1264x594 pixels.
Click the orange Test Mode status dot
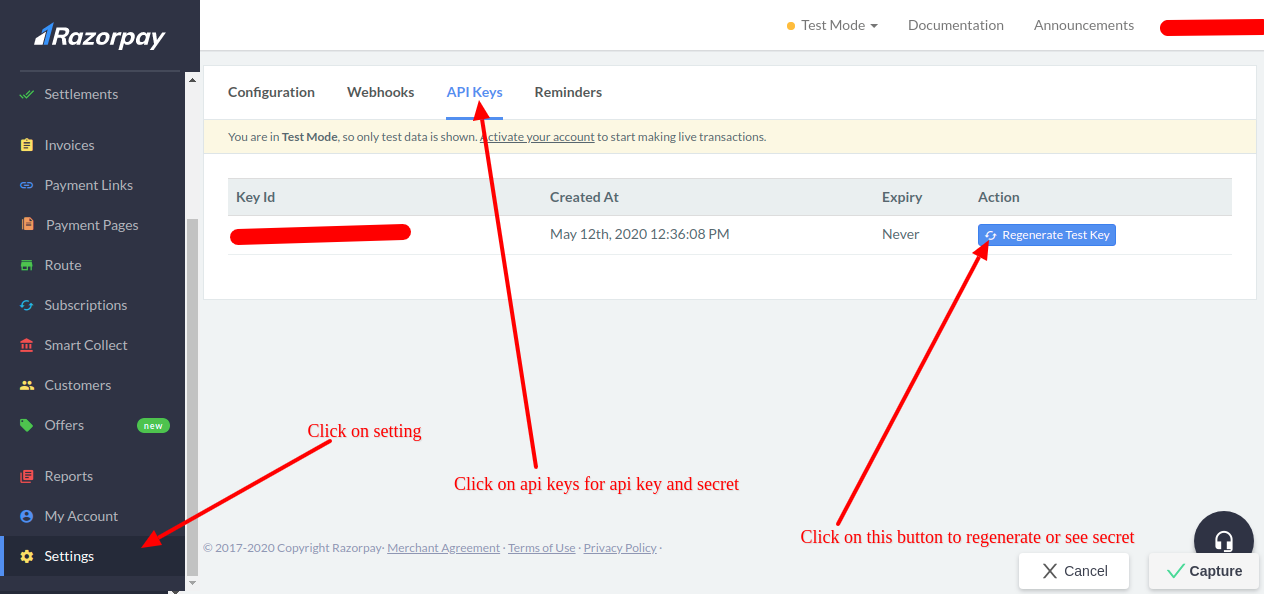pos(791,26)
